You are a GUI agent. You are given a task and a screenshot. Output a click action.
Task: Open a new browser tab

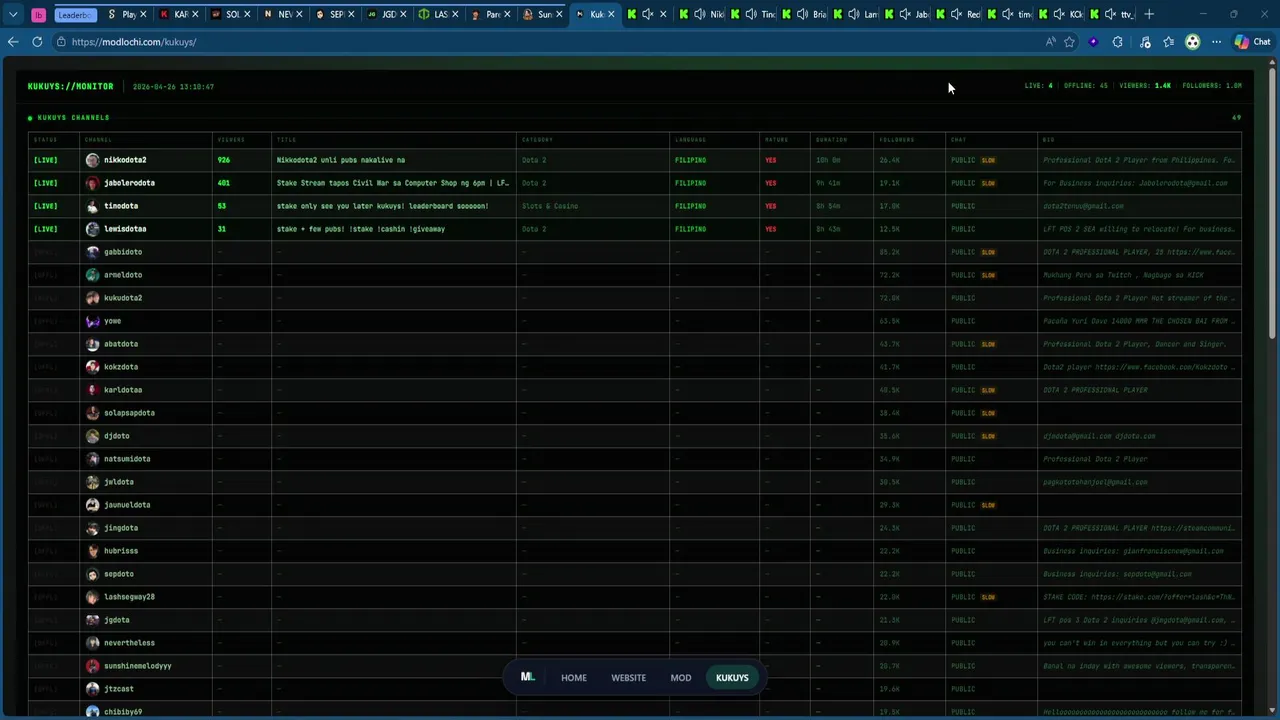click(1149, 14)
